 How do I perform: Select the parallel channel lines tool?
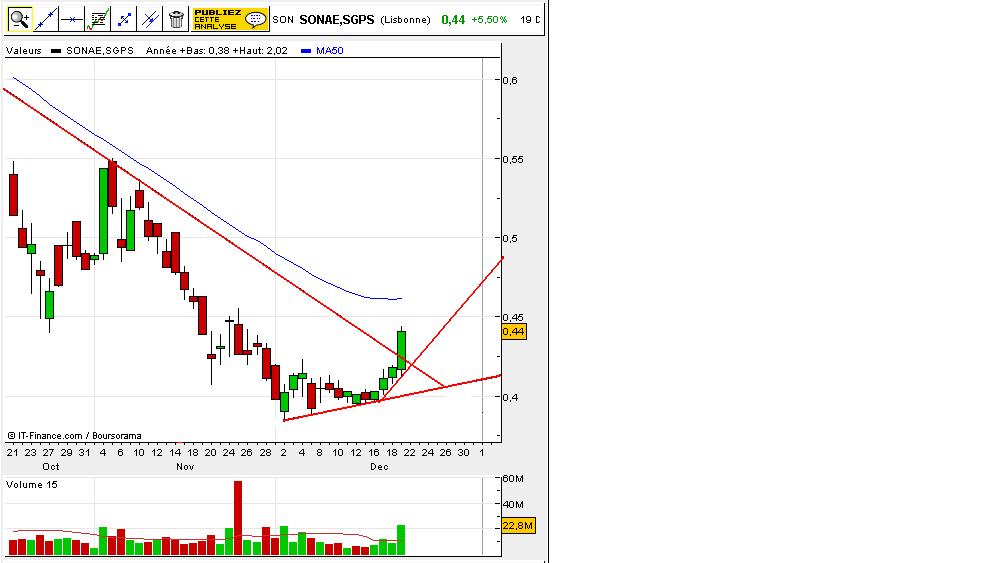pyautogui.click(x=150, y=19)
